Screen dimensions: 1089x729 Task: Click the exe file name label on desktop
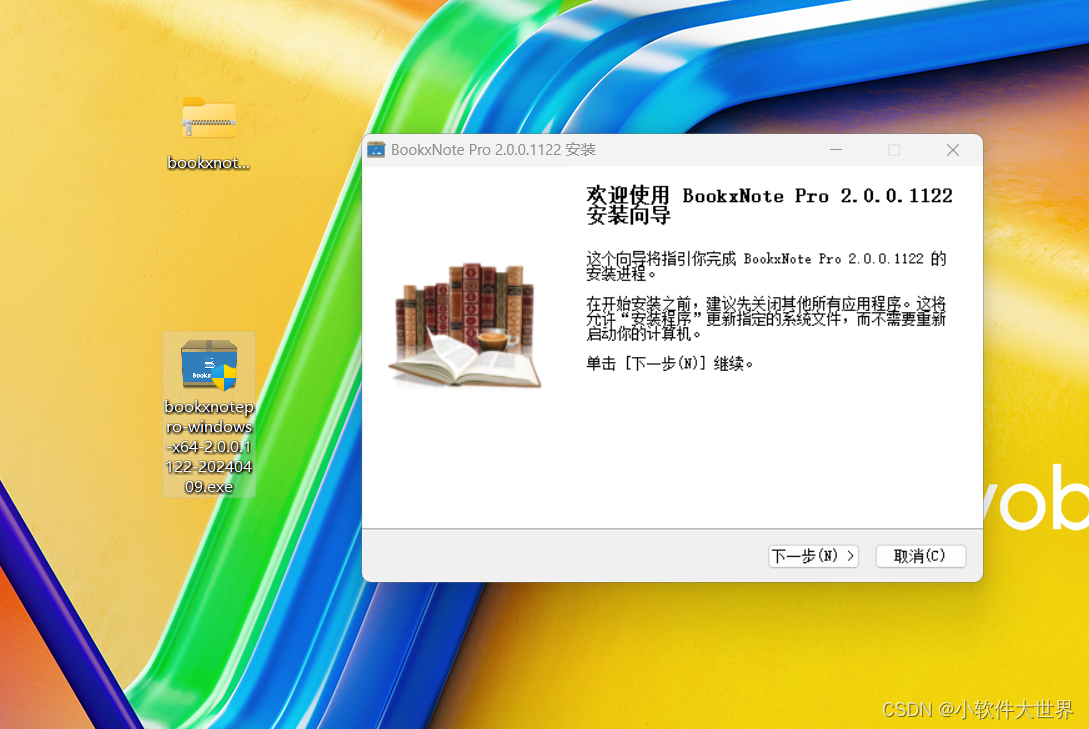209,446
